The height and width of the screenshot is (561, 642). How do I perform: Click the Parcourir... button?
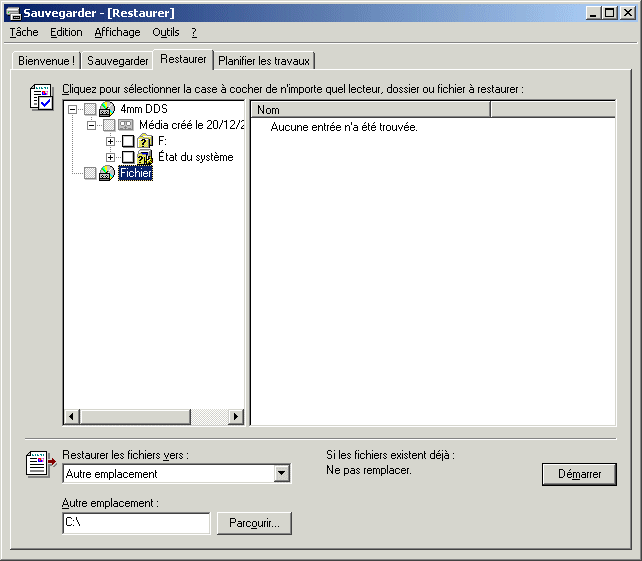point(254,523)
